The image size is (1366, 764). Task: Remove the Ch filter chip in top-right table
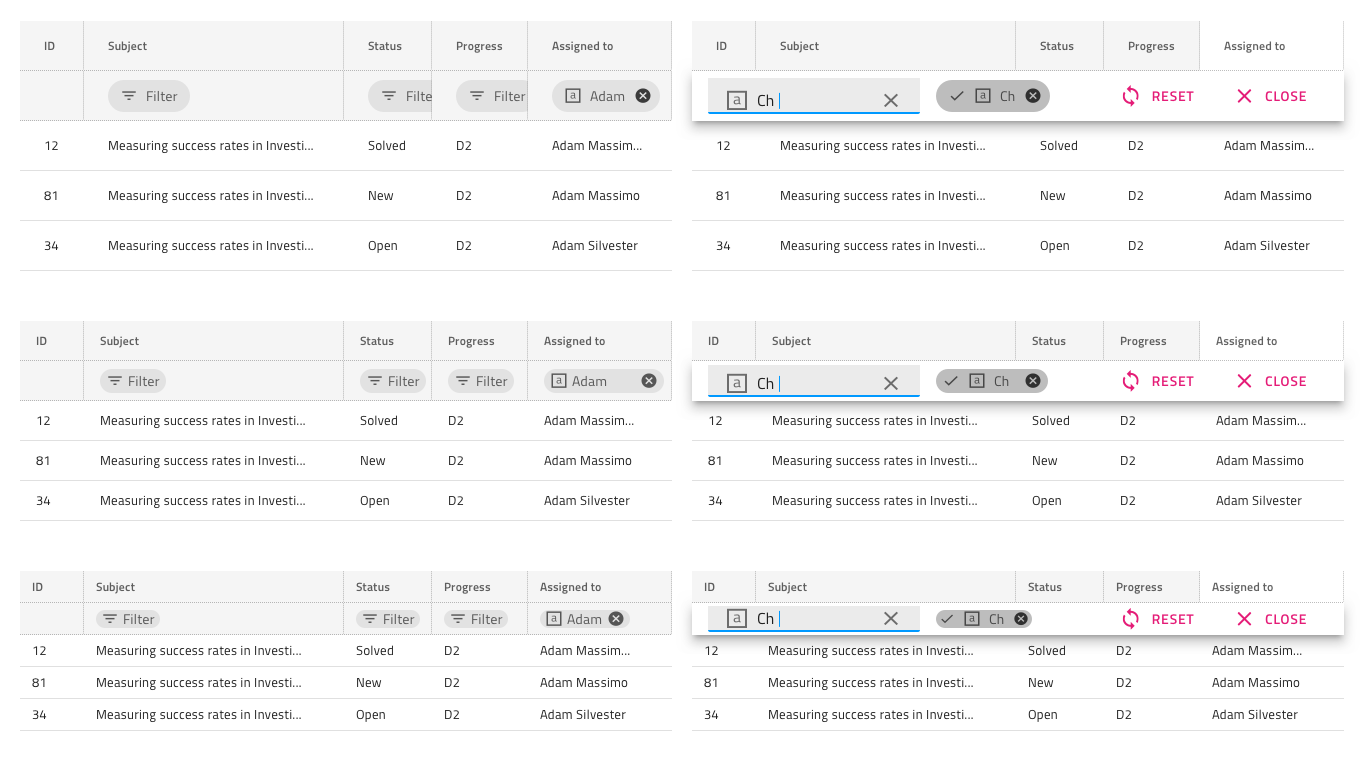point(1033,96)
